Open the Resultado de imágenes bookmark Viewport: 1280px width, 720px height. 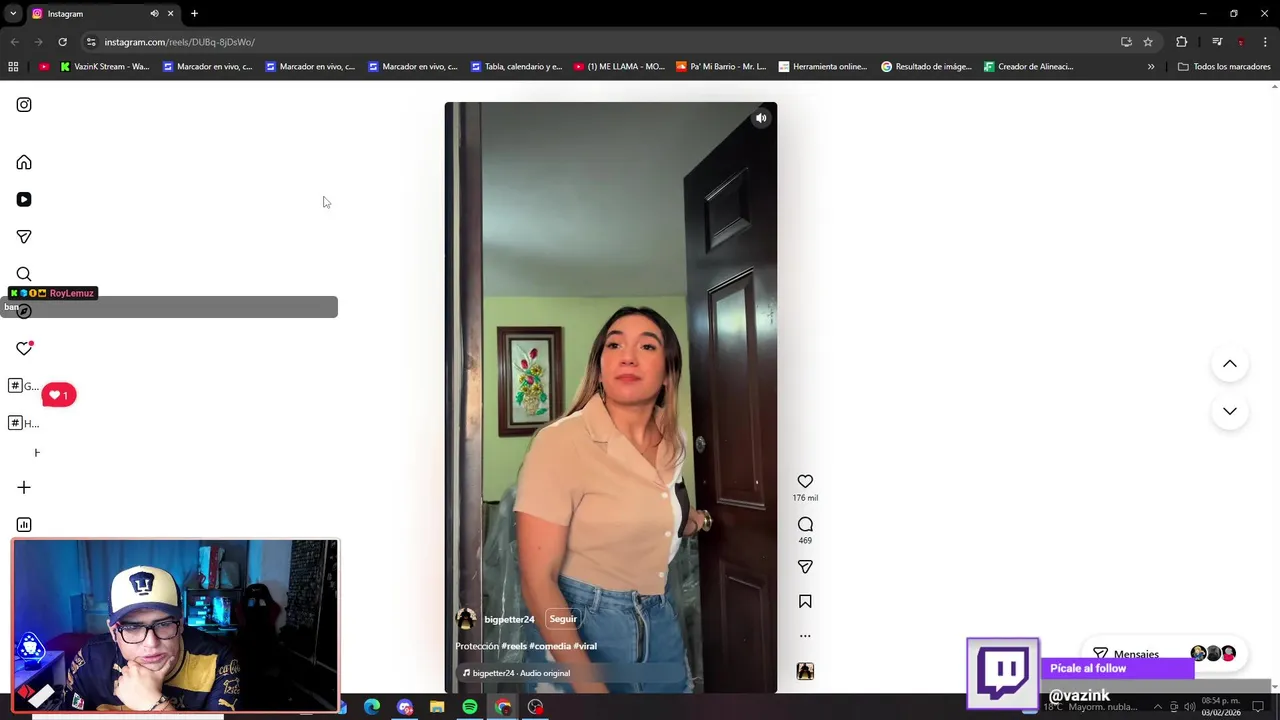(x=926, y=67)
